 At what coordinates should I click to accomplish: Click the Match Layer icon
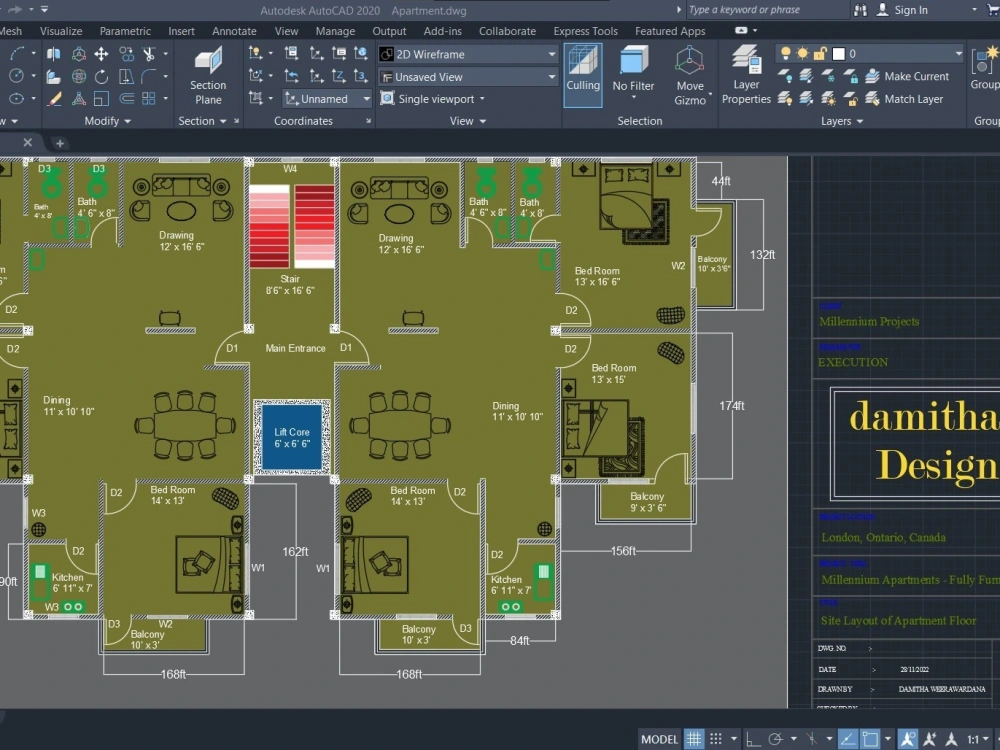click(872, 99)
